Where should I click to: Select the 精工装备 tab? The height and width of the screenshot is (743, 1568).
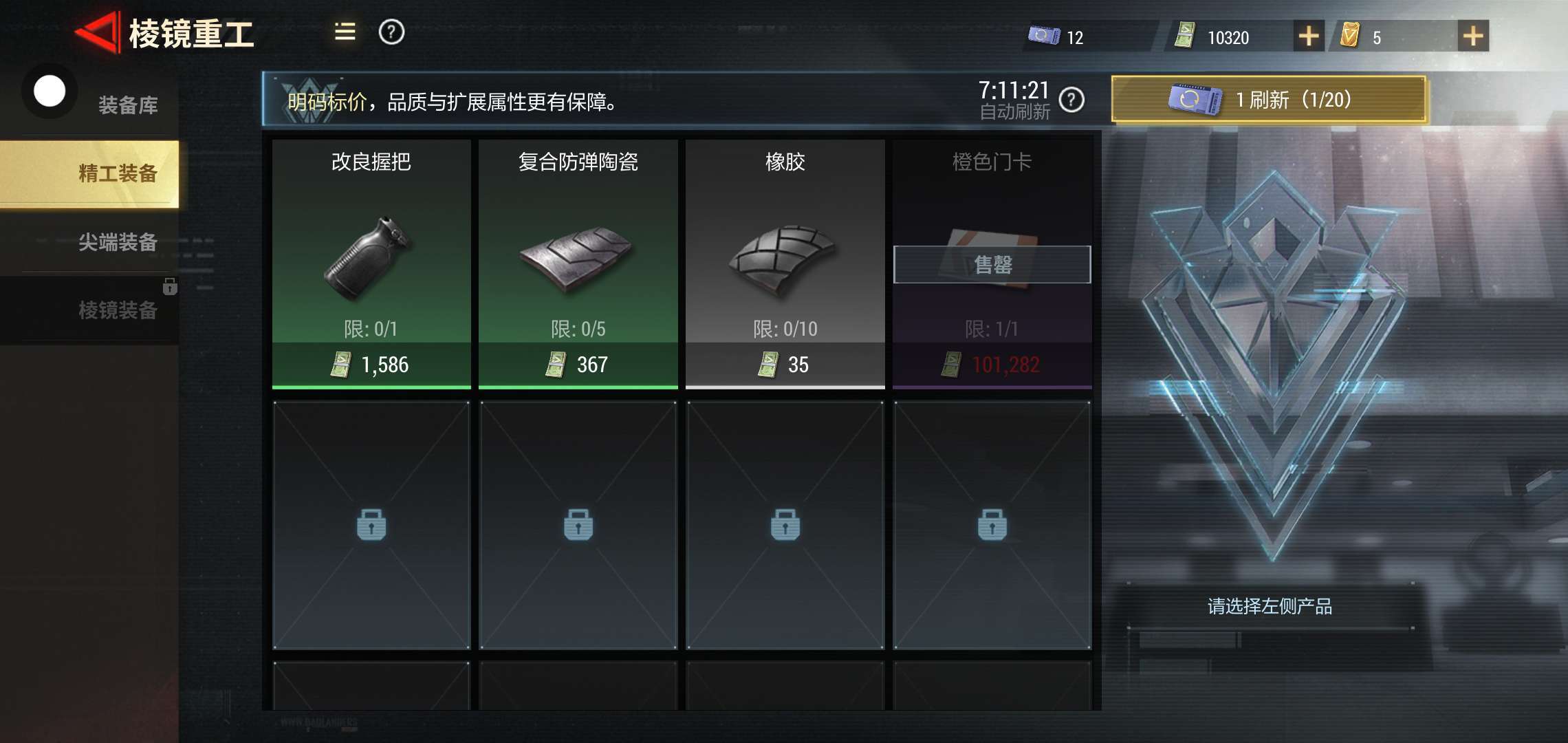point(89,173)
